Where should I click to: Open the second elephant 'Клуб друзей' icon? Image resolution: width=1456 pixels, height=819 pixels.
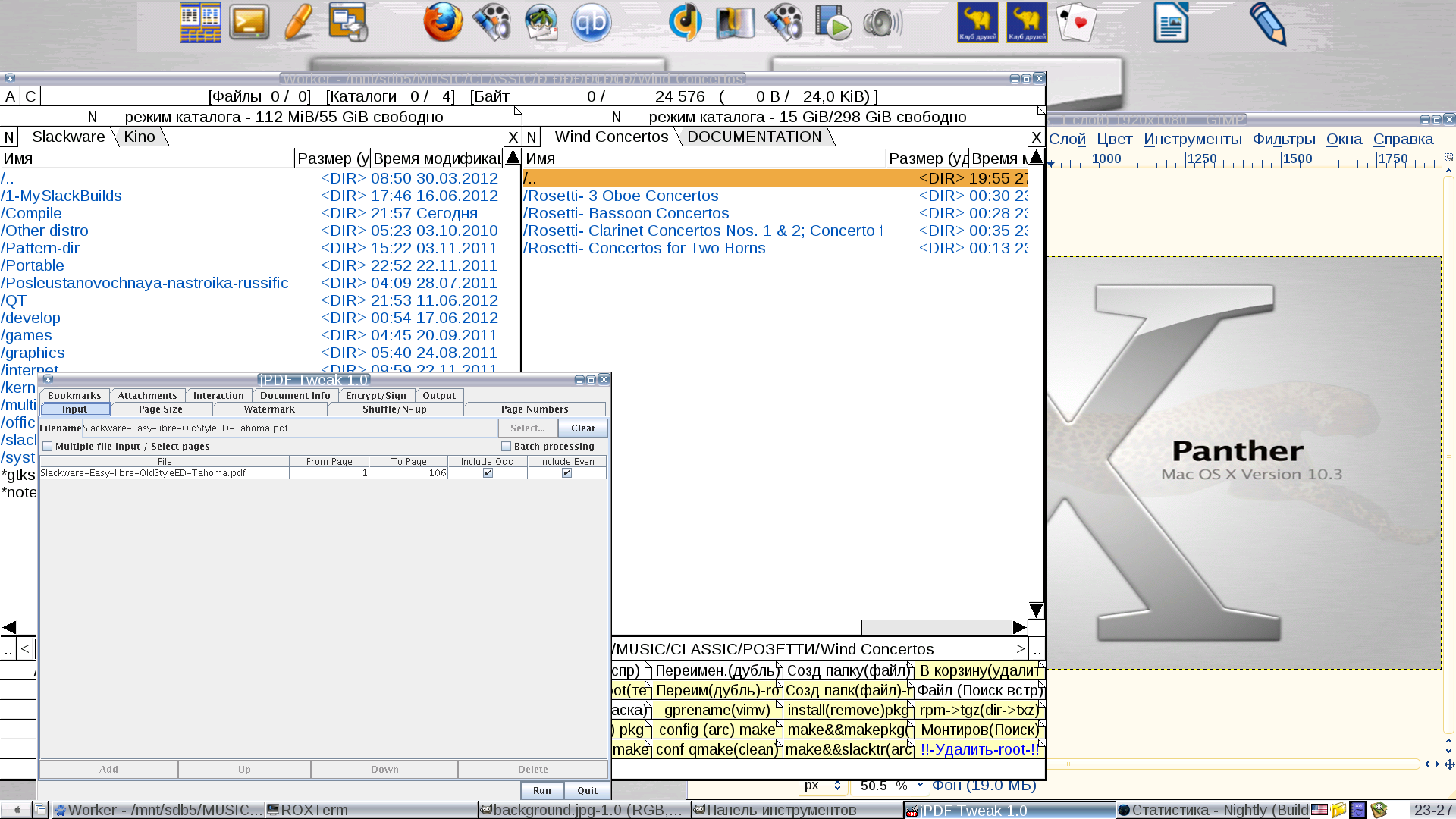(1027, 22)
